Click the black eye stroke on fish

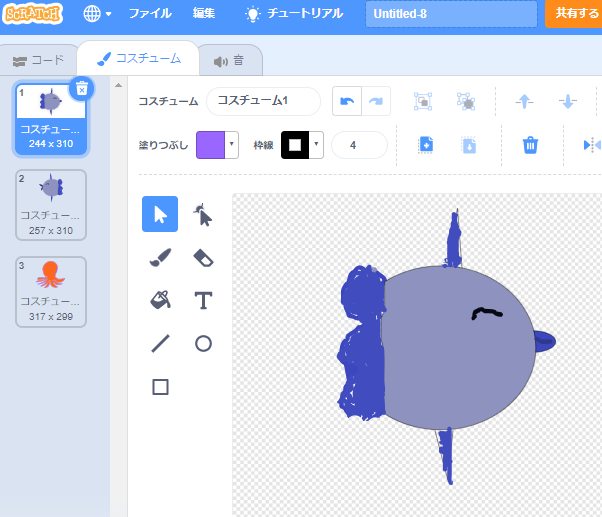point(486,314)
